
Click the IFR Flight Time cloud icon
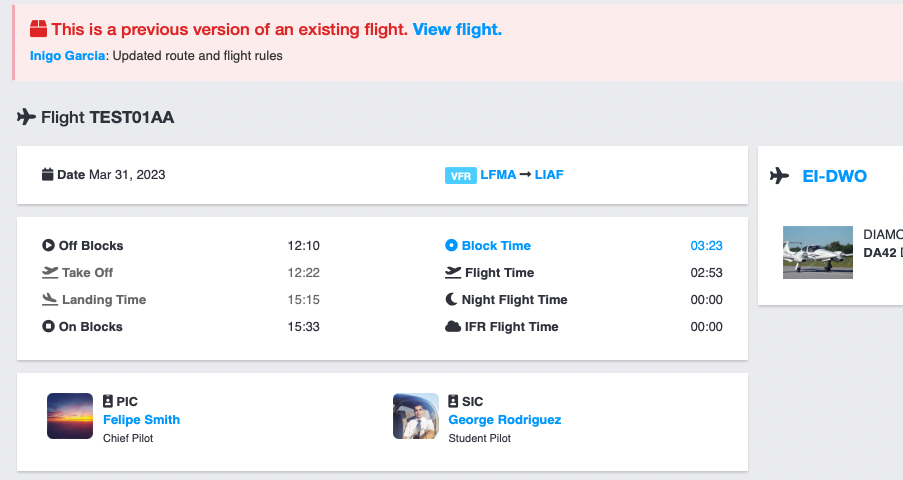coord(452,326)
